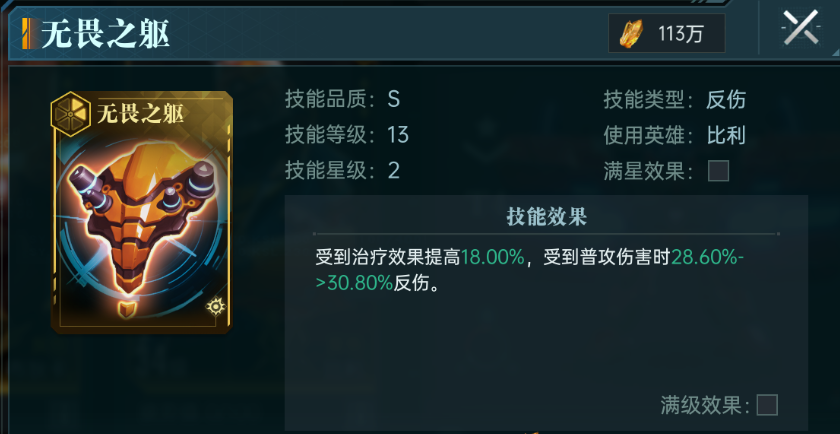The width and height of the screenshot is (840, 434).
Task: Click the orange armor skill artwork
Action: coord(142,215)
